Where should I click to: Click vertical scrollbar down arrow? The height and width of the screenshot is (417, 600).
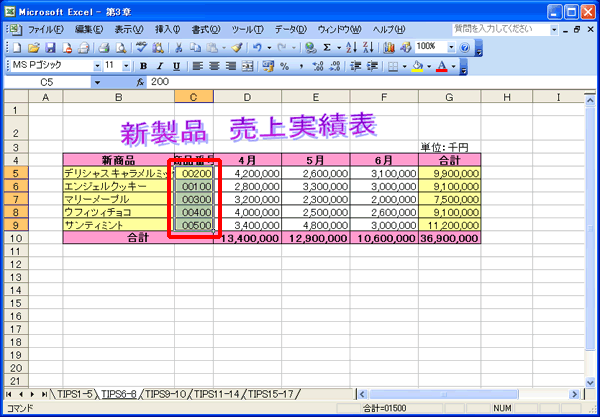(x=590, y=382)
